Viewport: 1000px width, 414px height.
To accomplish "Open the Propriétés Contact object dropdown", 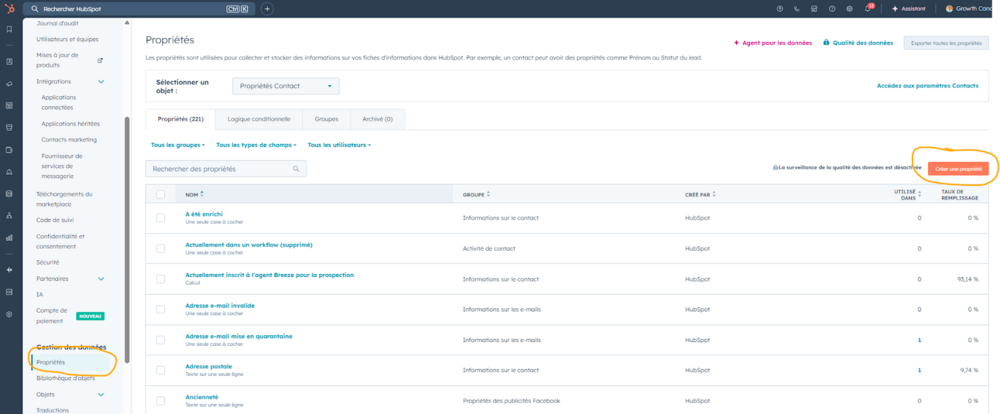I will point(286,86).
